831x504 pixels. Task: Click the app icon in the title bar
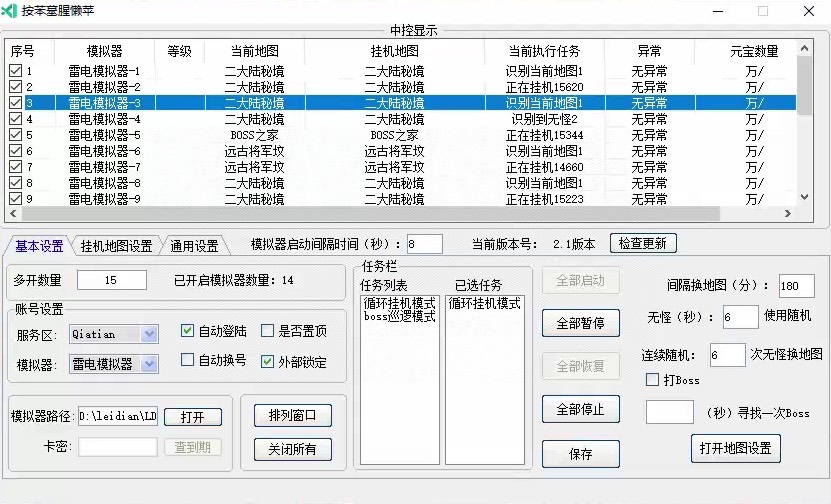click(9, 11)
